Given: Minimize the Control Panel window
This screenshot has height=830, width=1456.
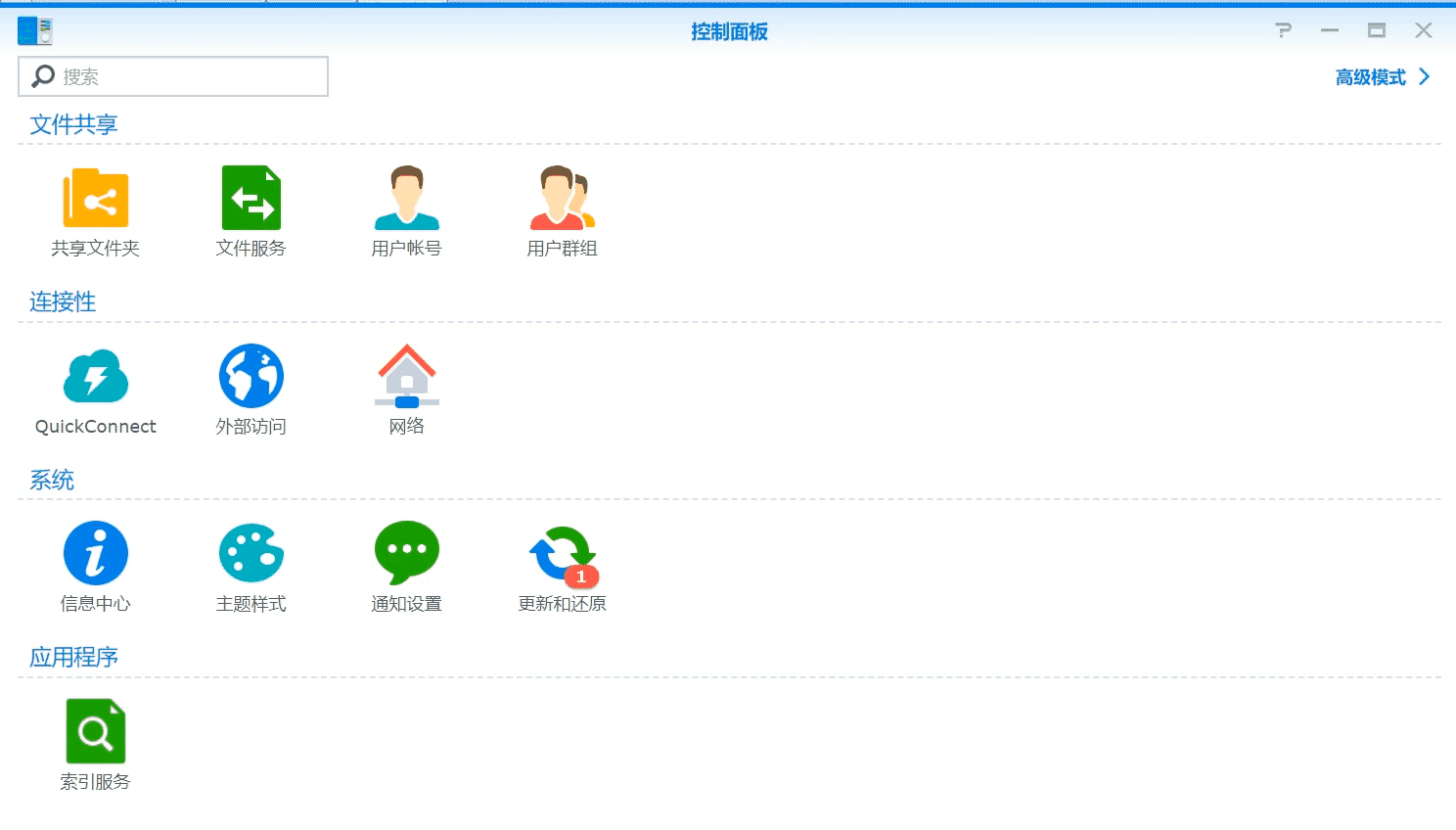Looking at the screenshot, I should coord(1330,30).
